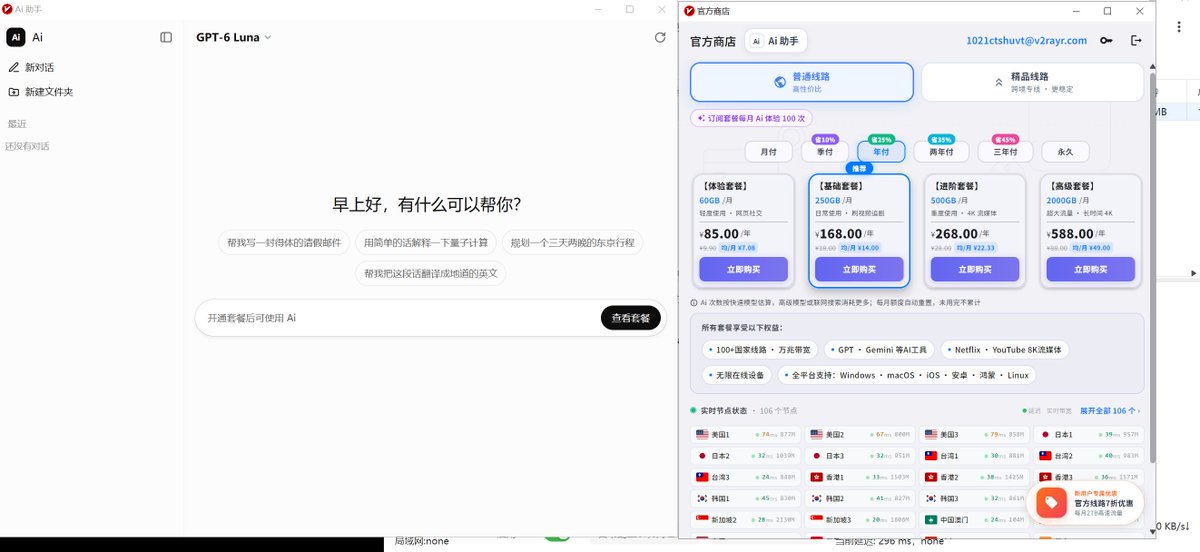Click the sparkle icon in 订阅套餐 banner

(x=702, y=118)
